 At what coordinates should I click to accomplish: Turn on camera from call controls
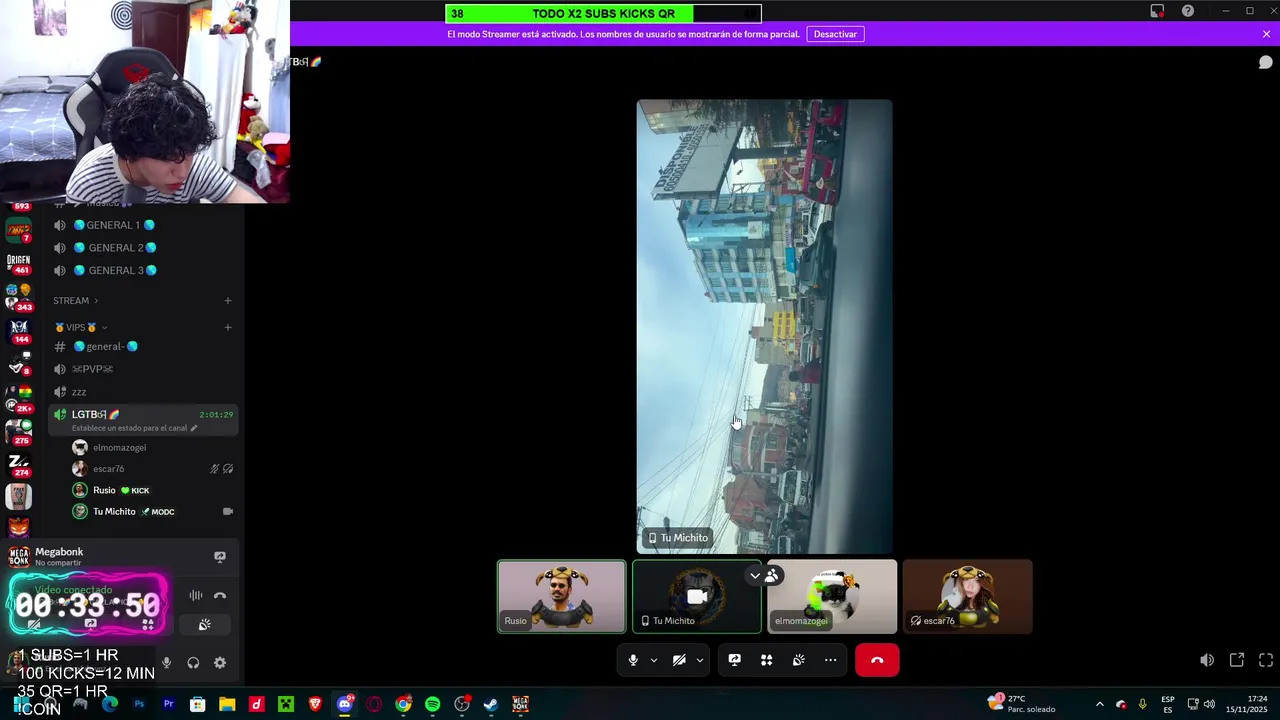pyautogui.click(x=679, y=660)
